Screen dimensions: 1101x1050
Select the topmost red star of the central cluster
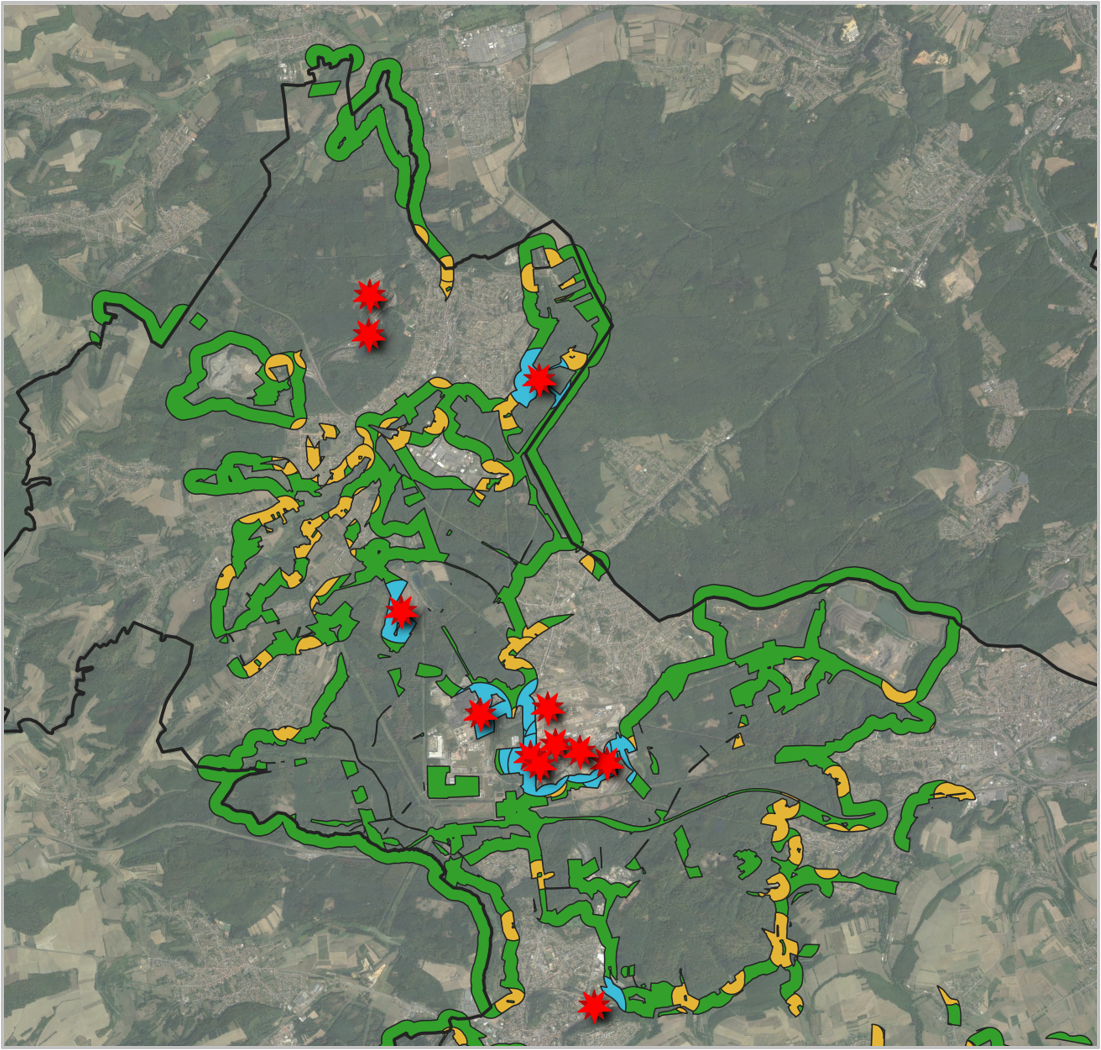[546, 708]
